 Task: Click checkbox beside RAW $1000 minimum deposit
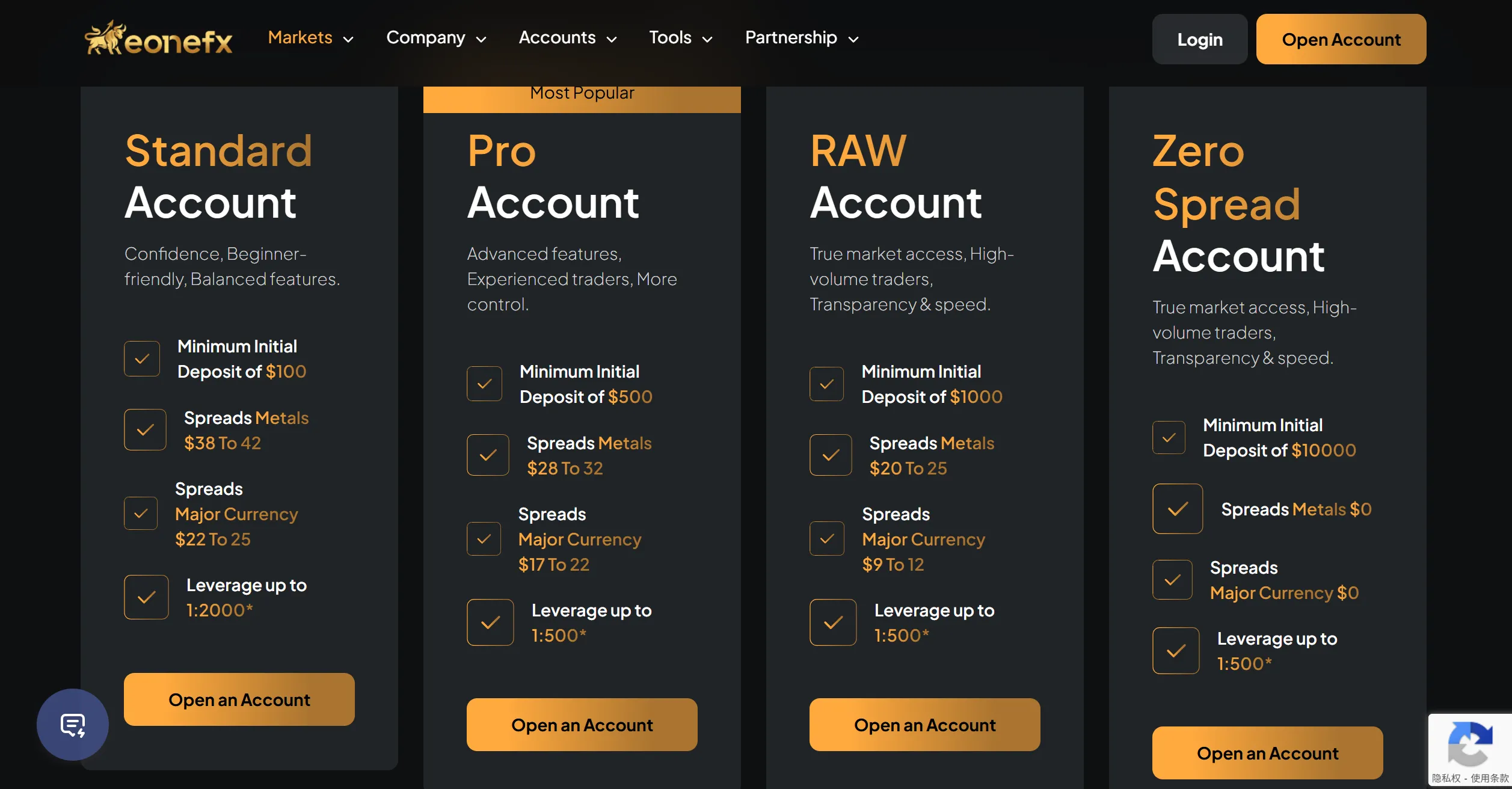(x=826, y=384)
